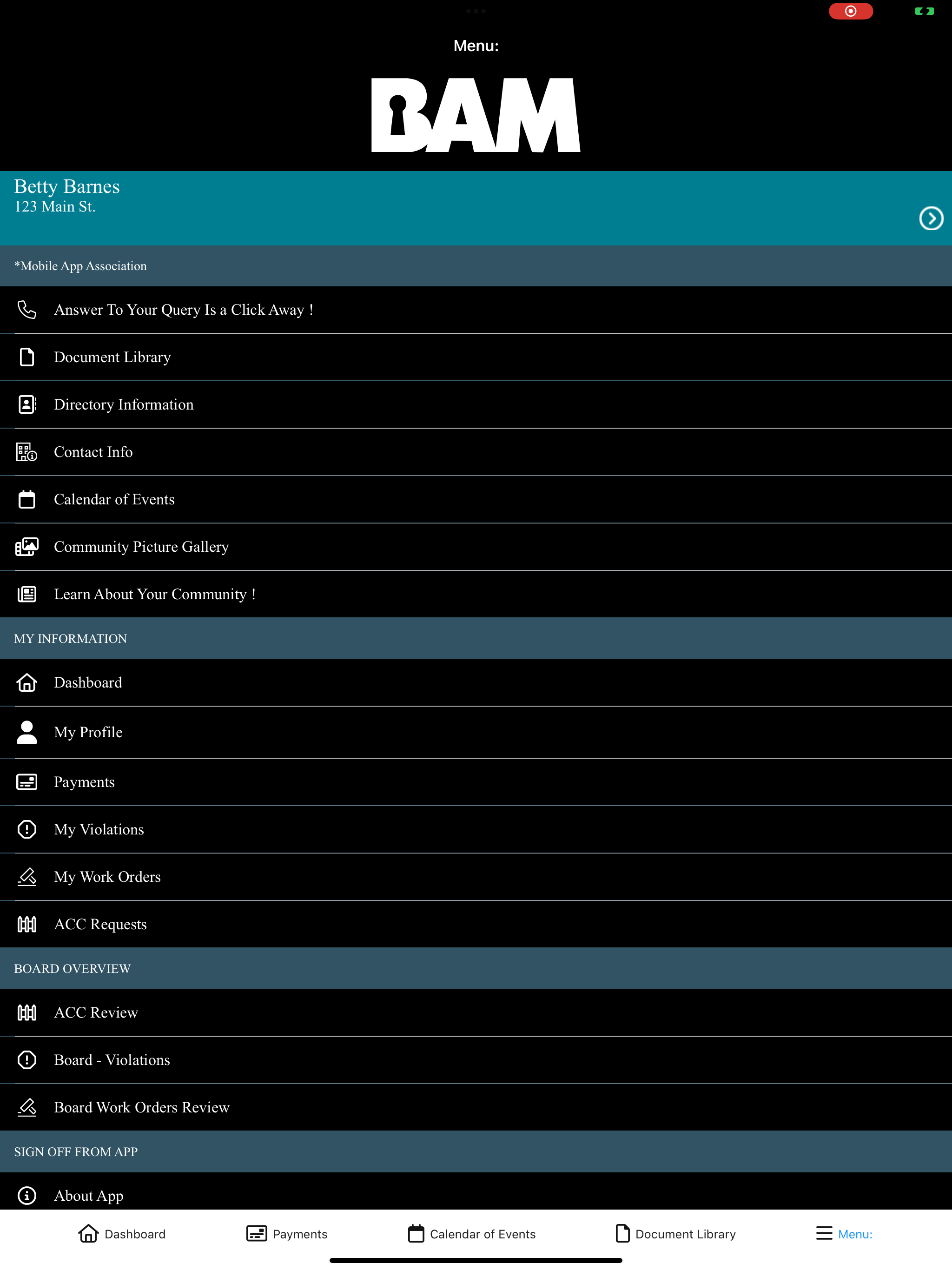Open the Directory Information menu entry
The height and width of the screenshot is (1270, 952).
(x=476, y=405)
